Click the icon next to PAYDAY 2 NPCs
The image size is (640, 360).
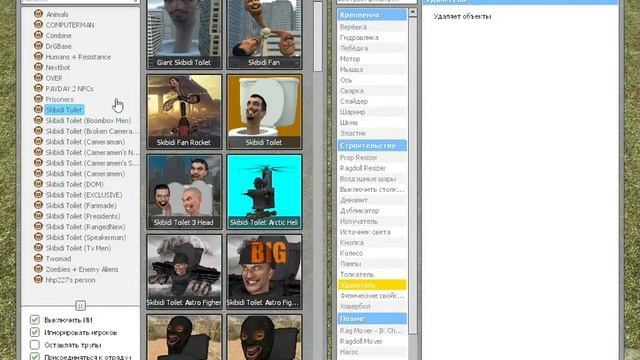[x=38, y=88]
